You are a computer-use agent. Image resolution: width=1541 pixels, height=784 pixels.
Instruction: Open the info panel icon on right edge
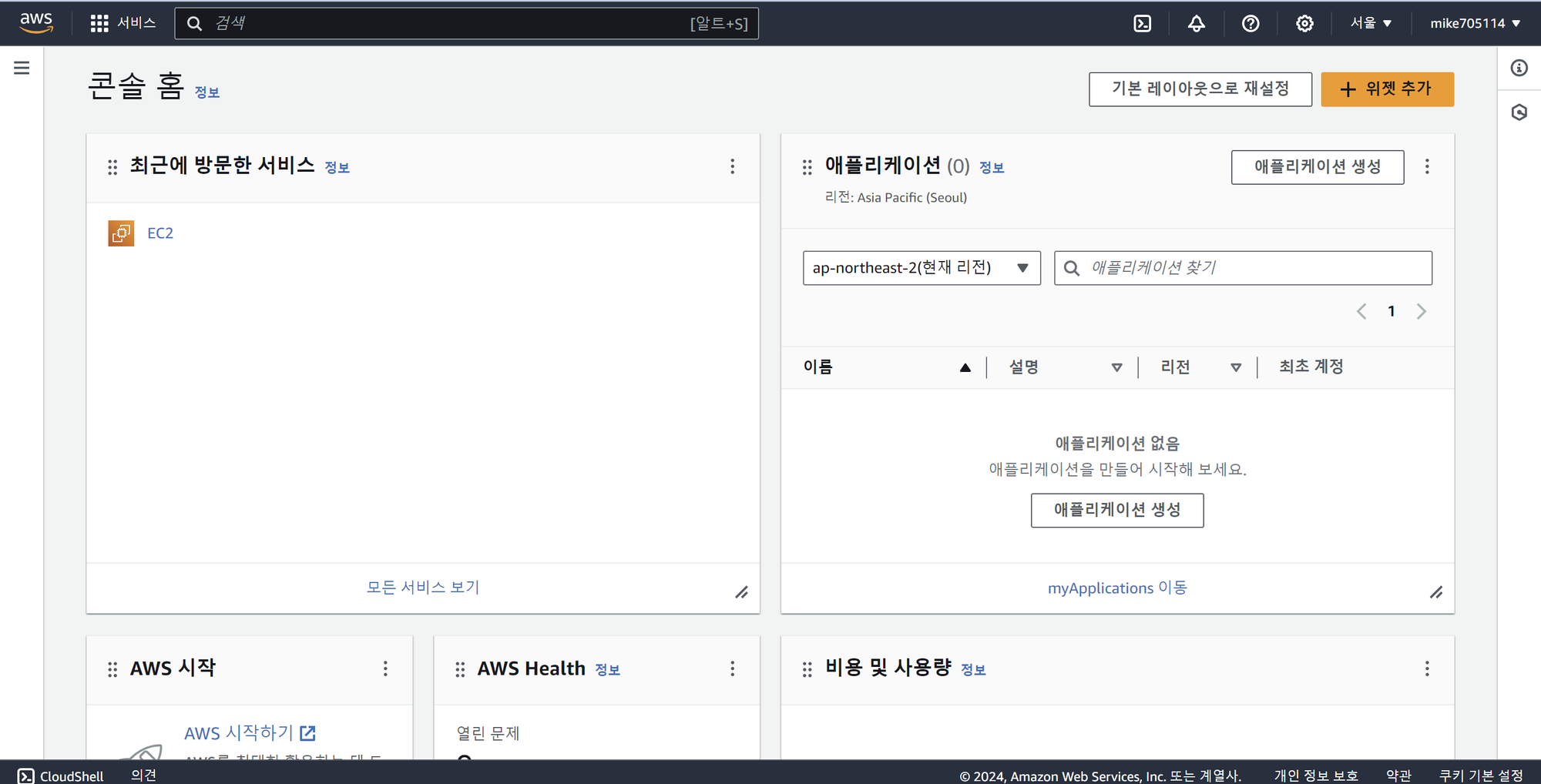pyautogui.click(x=1519, y=68)
